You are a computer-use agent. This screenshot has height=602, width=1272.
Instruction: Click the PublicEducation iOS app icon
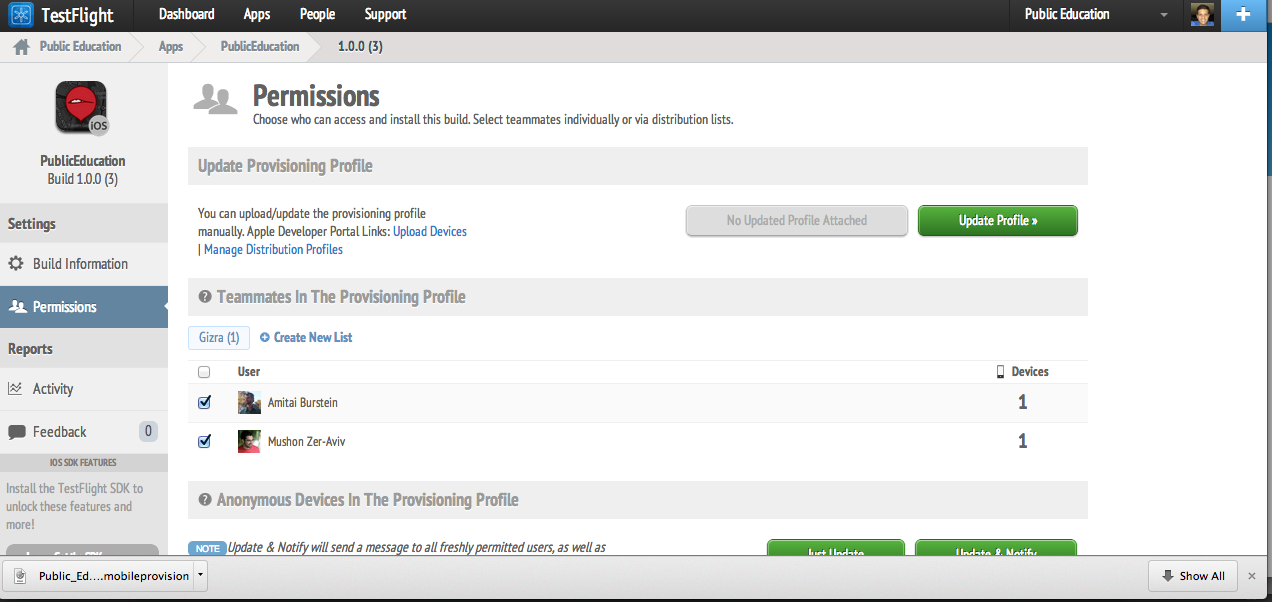pos(81,108)
